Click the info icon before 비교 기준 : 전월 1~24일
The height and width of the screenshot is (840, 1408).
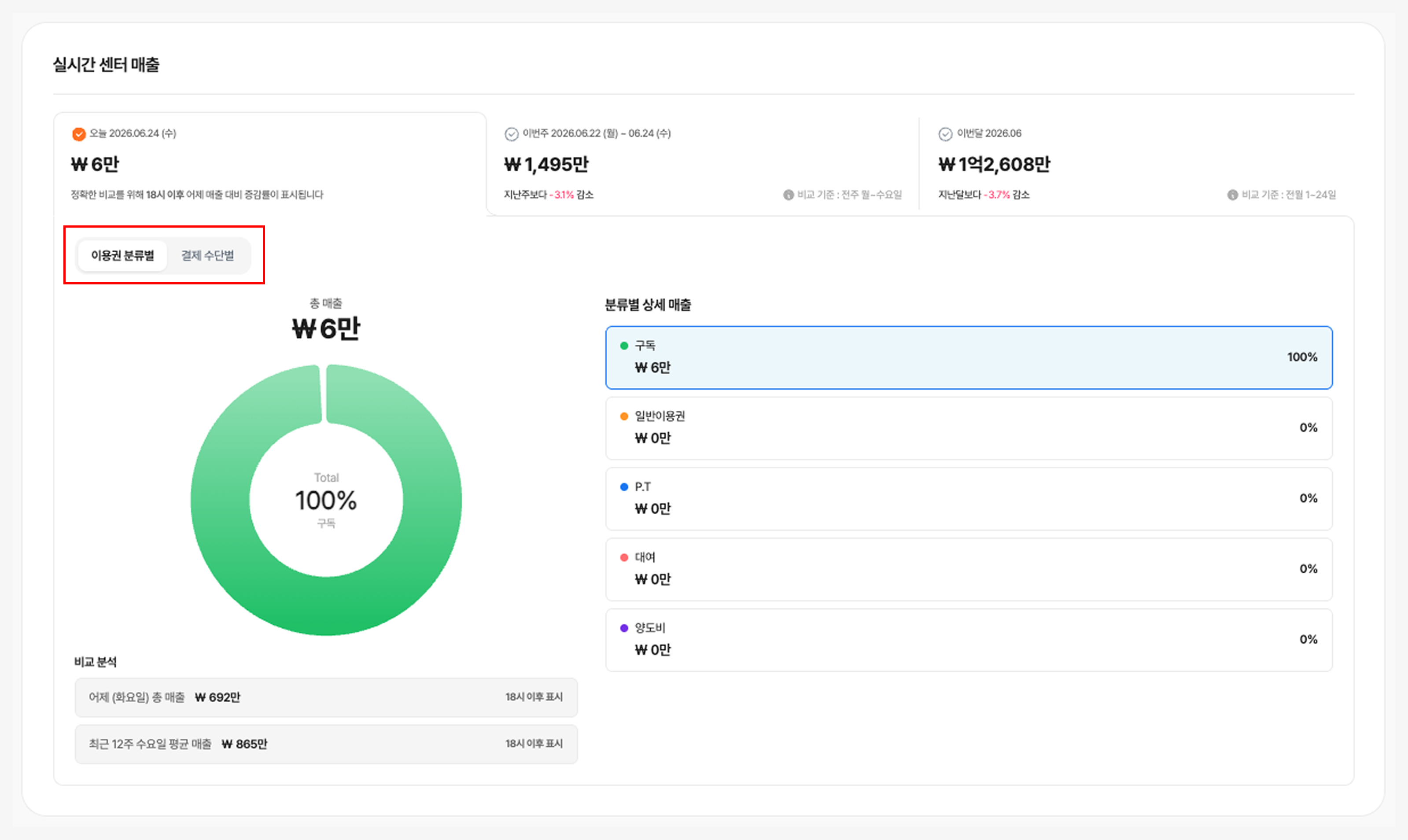(1233, 195)
